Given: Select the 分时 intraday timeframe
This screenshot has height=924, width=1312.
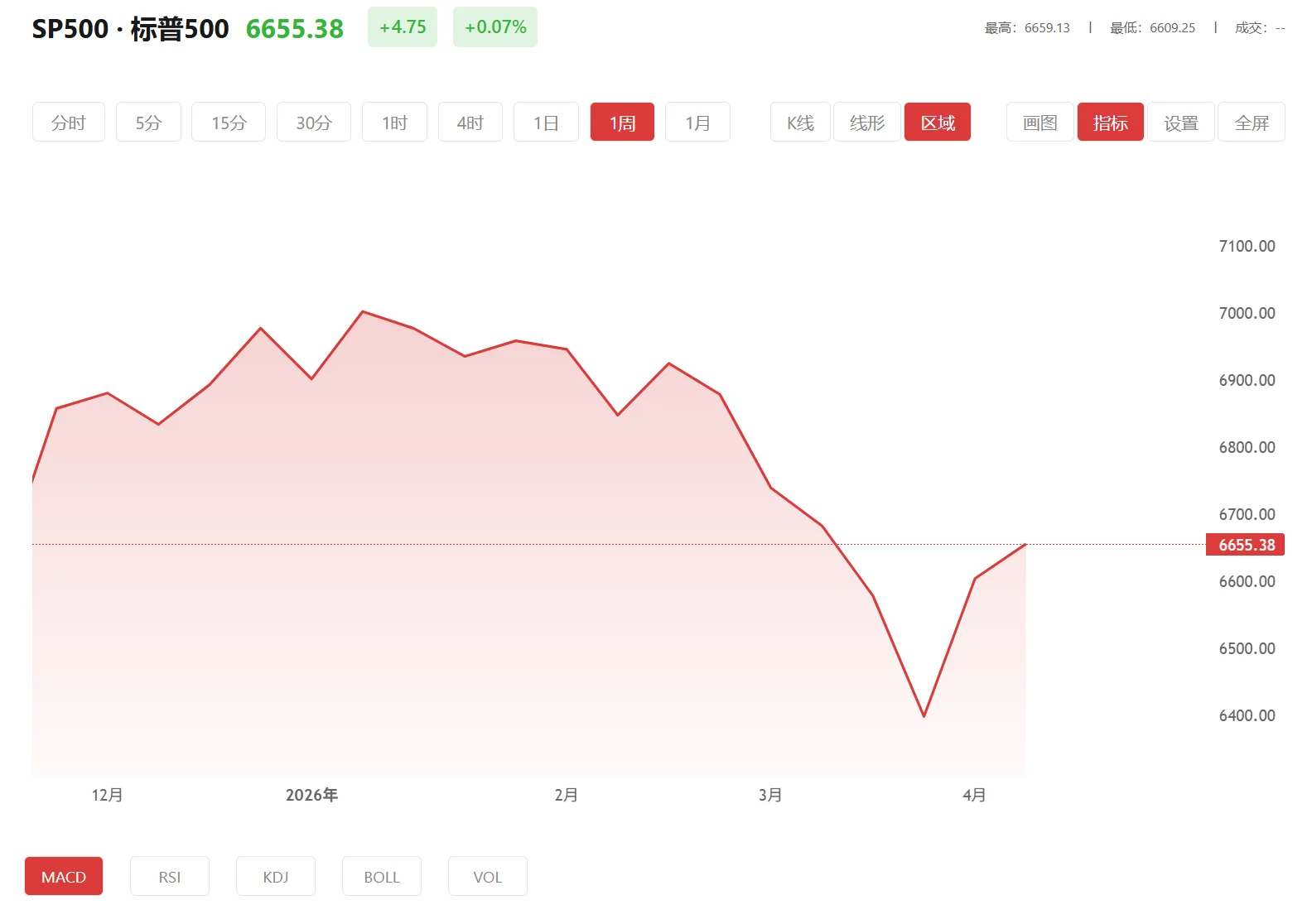Looking at the screenshot, I should coord(69,123).
